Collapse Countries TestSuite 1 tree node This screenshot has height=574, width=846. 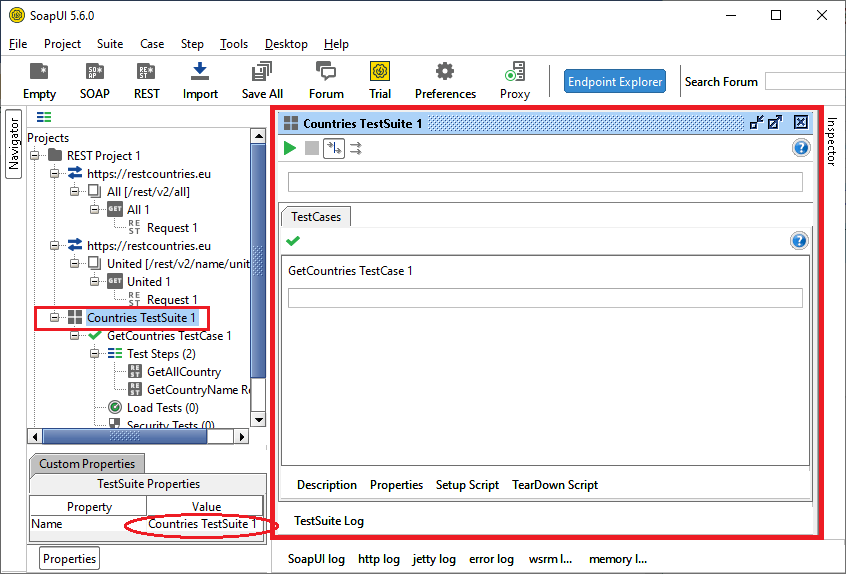tap(54, 317)
